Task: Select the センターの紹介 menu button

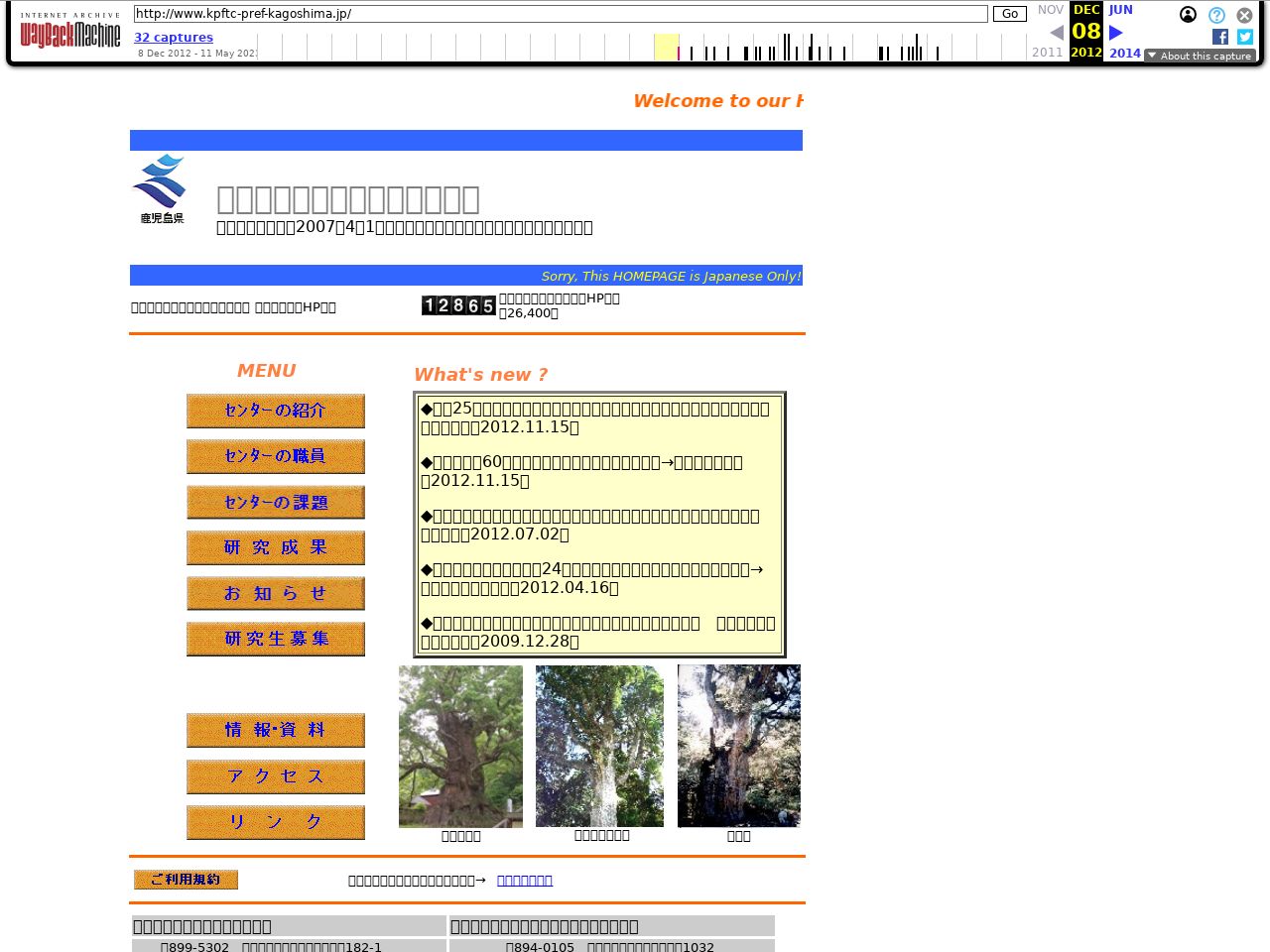Action: pos(275,411)
